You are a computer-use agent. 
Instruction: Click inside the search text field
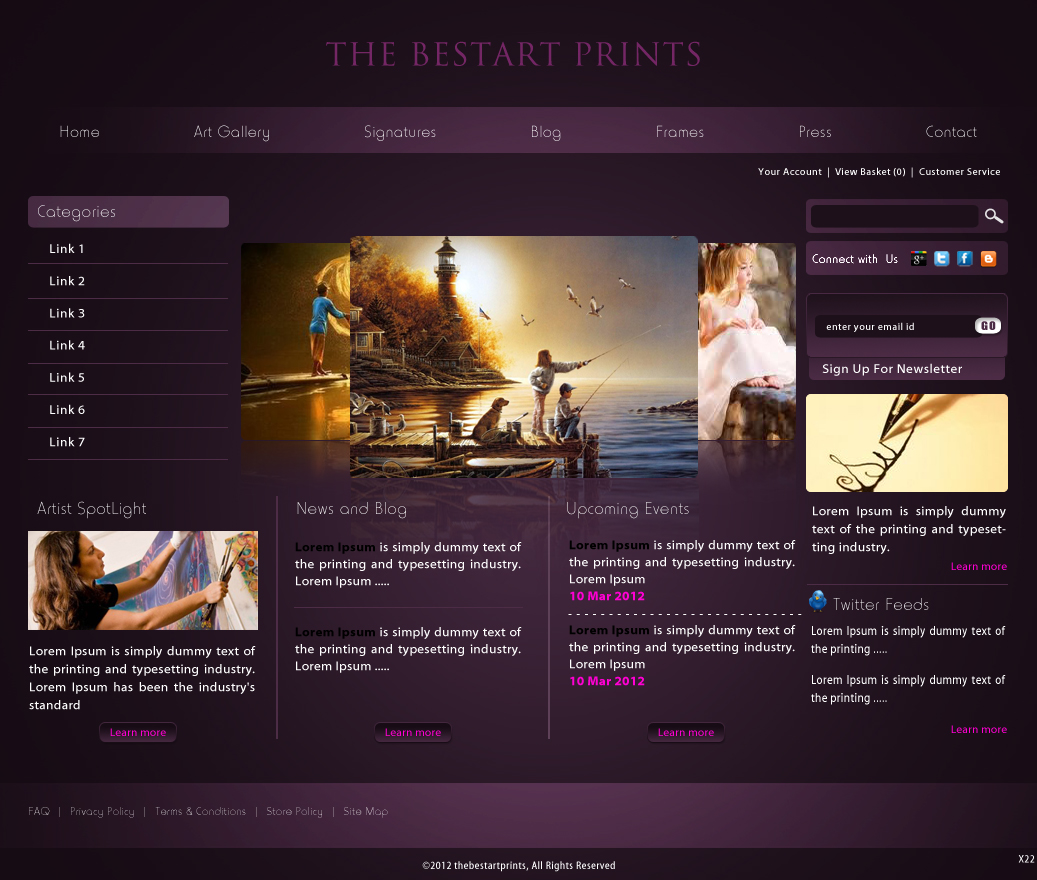893,216
